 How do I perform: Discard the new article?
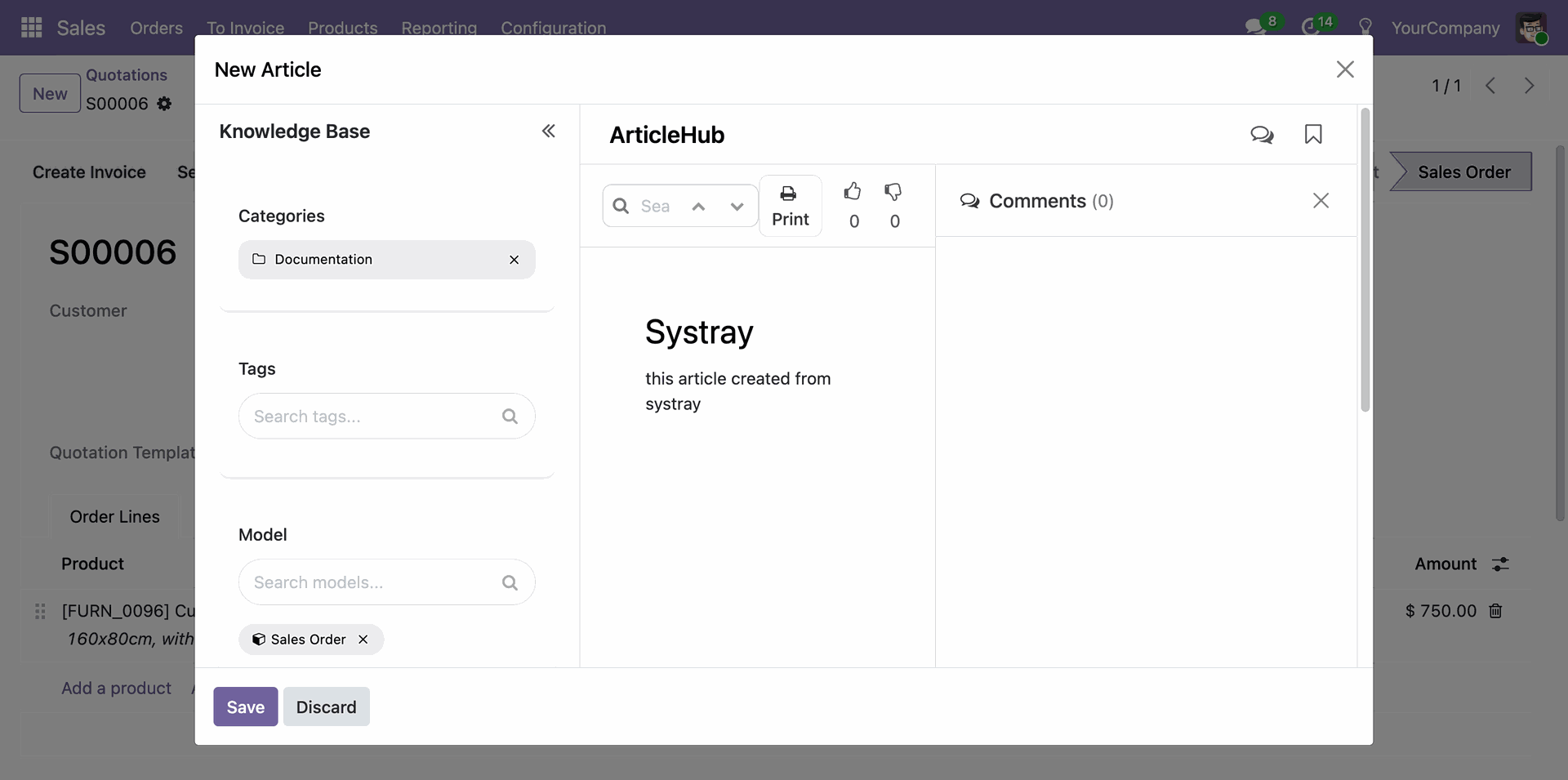point(326,706)
